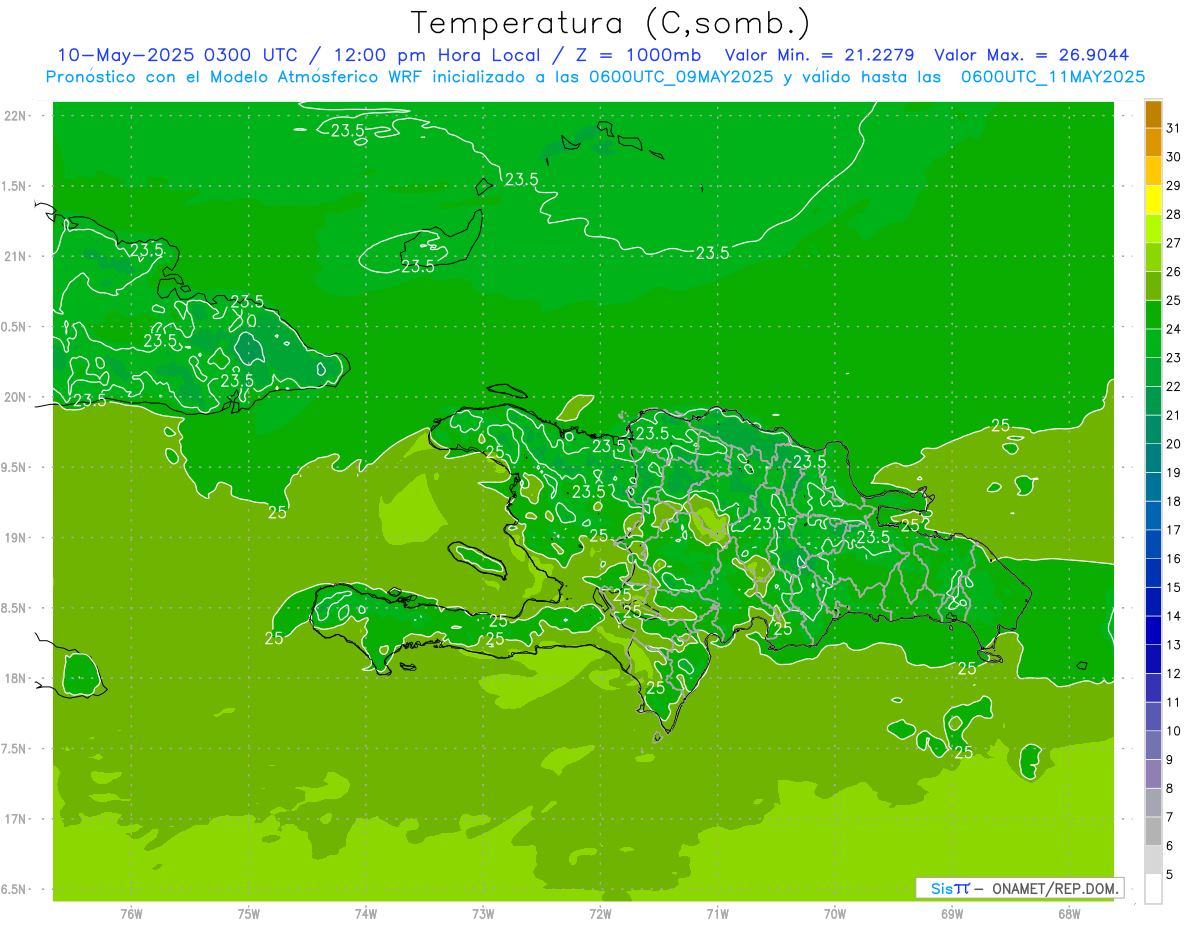The height and width of the screenshot is (927, 1200).
Task: Click the '70W' longitude axis label
Action: (x=834, y=914)
